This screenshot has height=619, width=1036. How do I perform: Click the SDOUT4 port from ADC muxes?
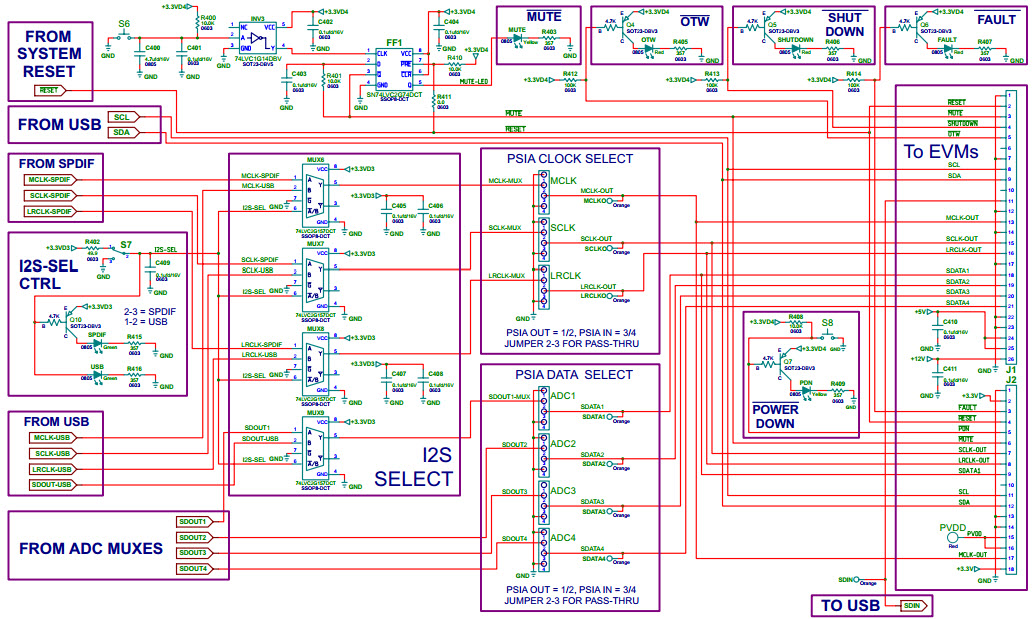click(x=193, y=569)
